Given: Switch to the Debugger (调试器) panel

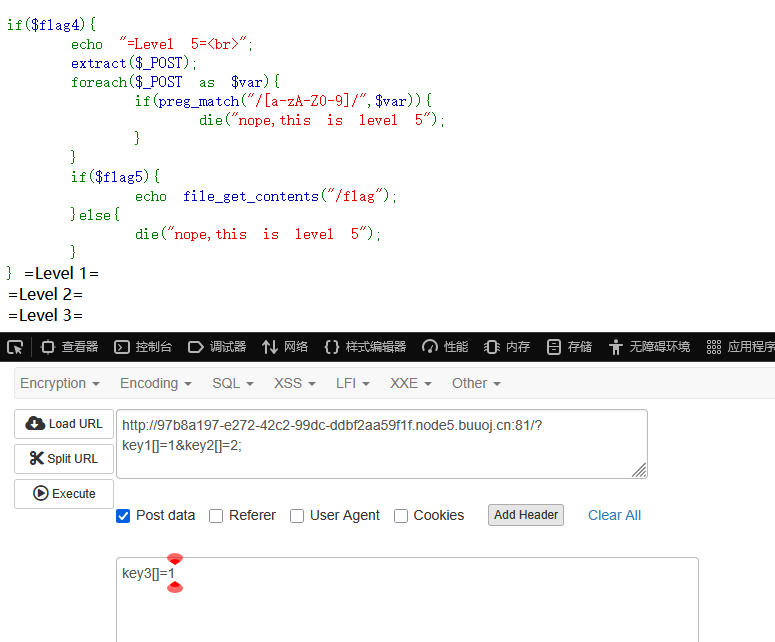Looking at the screenshot, I should tap(217, 347).
